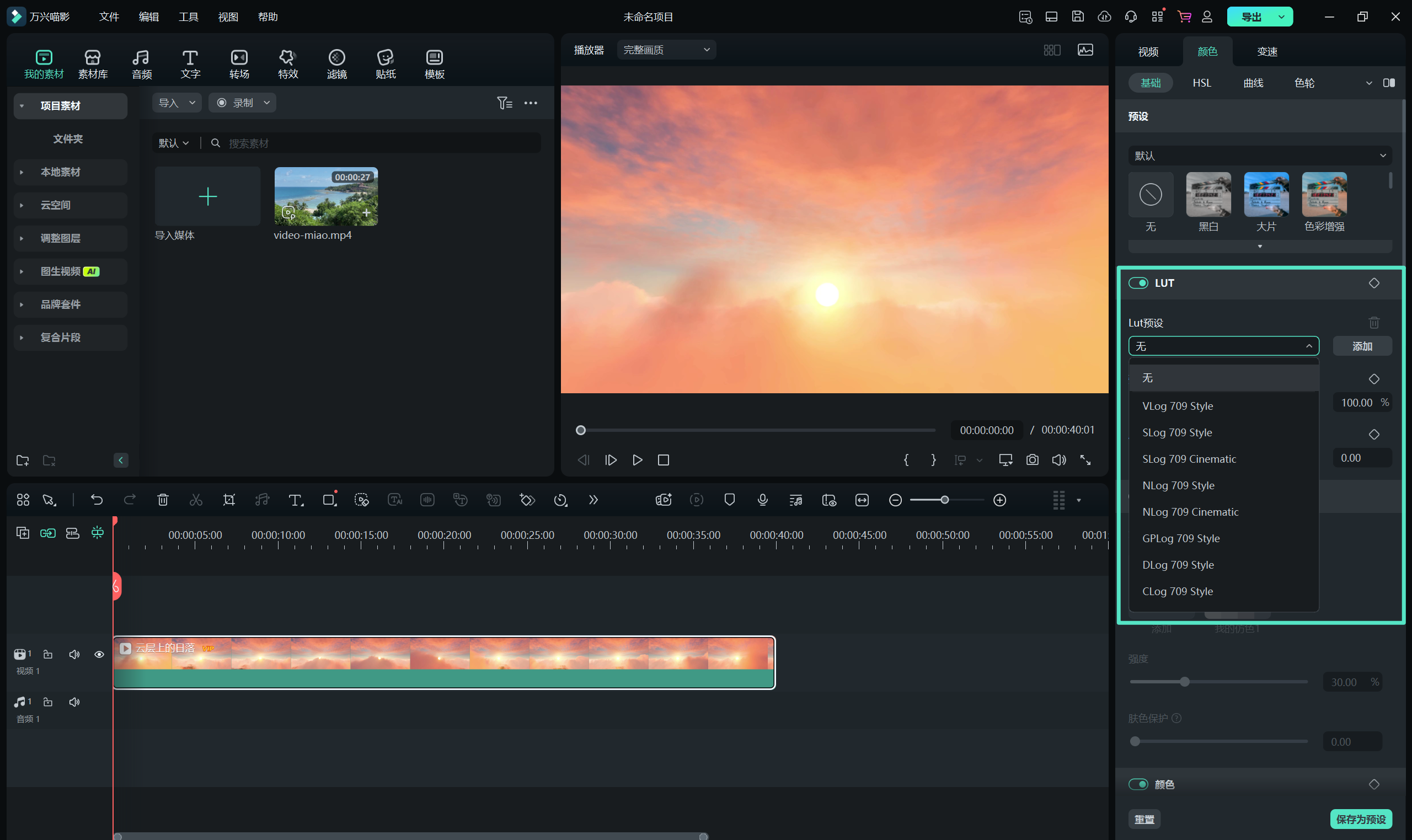Open the 滤镜 filters panel
Viewport: 1412px width, 840px height.
click(337, 63)
